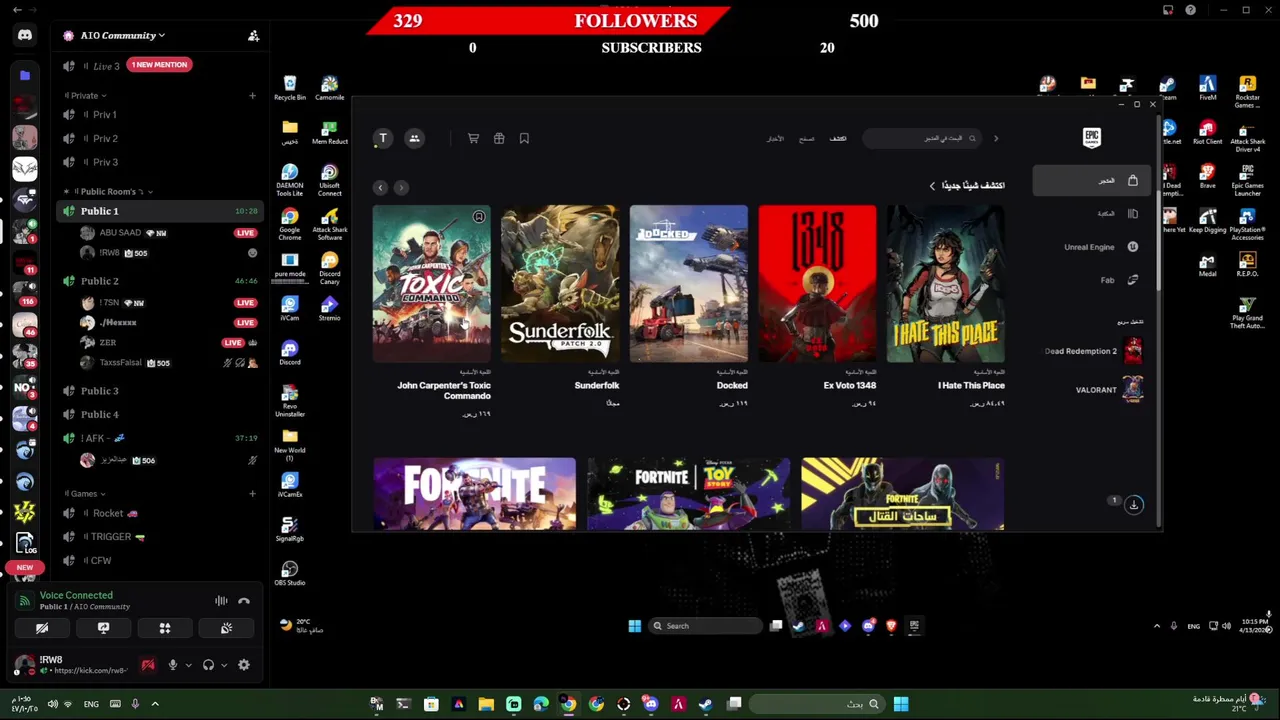Screen dimensions: 1280x720
Task: Click user ABU SAAD in Public 1
Action: [120, 233]
